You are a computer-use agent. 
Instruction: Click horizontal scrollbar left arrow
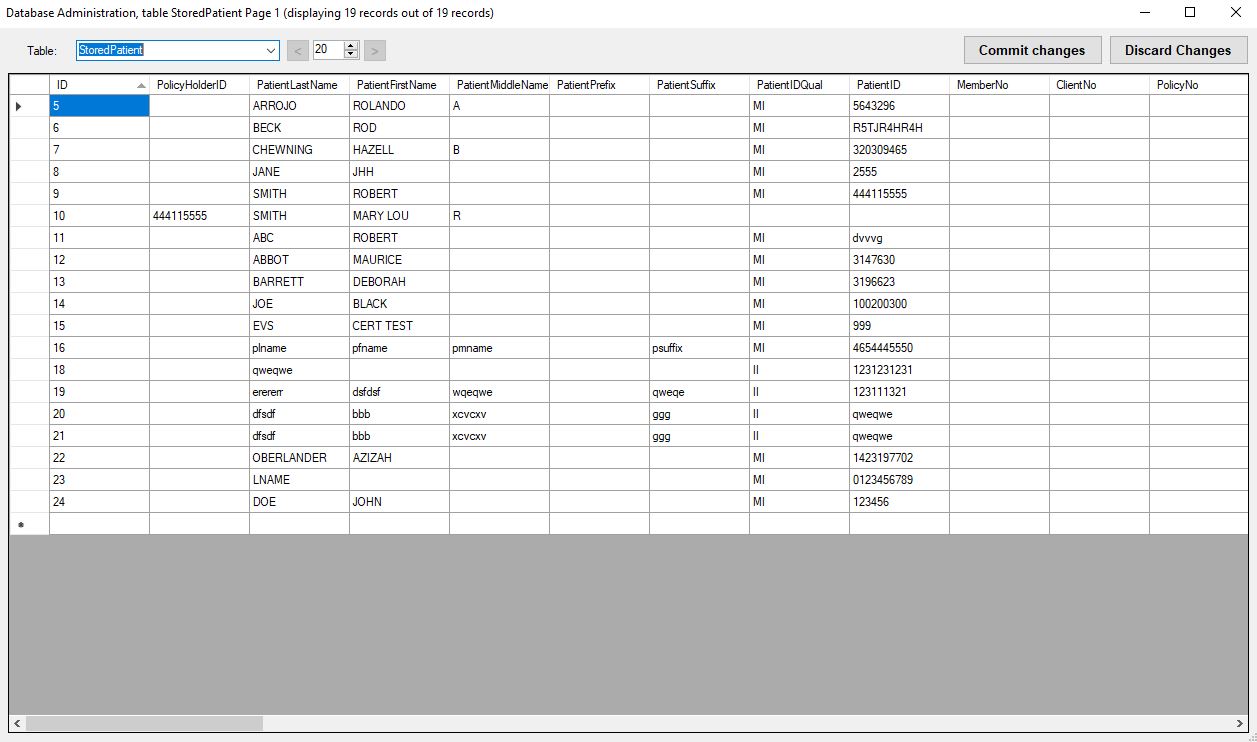(x=17, y=723)
